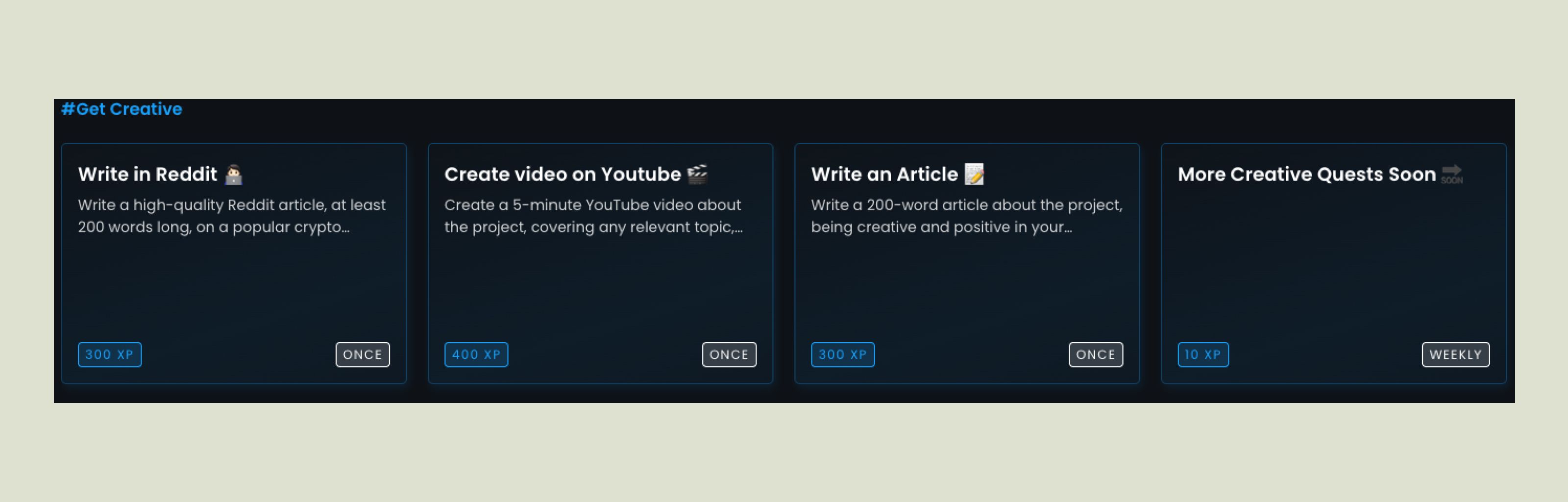1568x502 pixels.
Task: Click the 300 XP badge on Article card
Action: pos(842,354)
